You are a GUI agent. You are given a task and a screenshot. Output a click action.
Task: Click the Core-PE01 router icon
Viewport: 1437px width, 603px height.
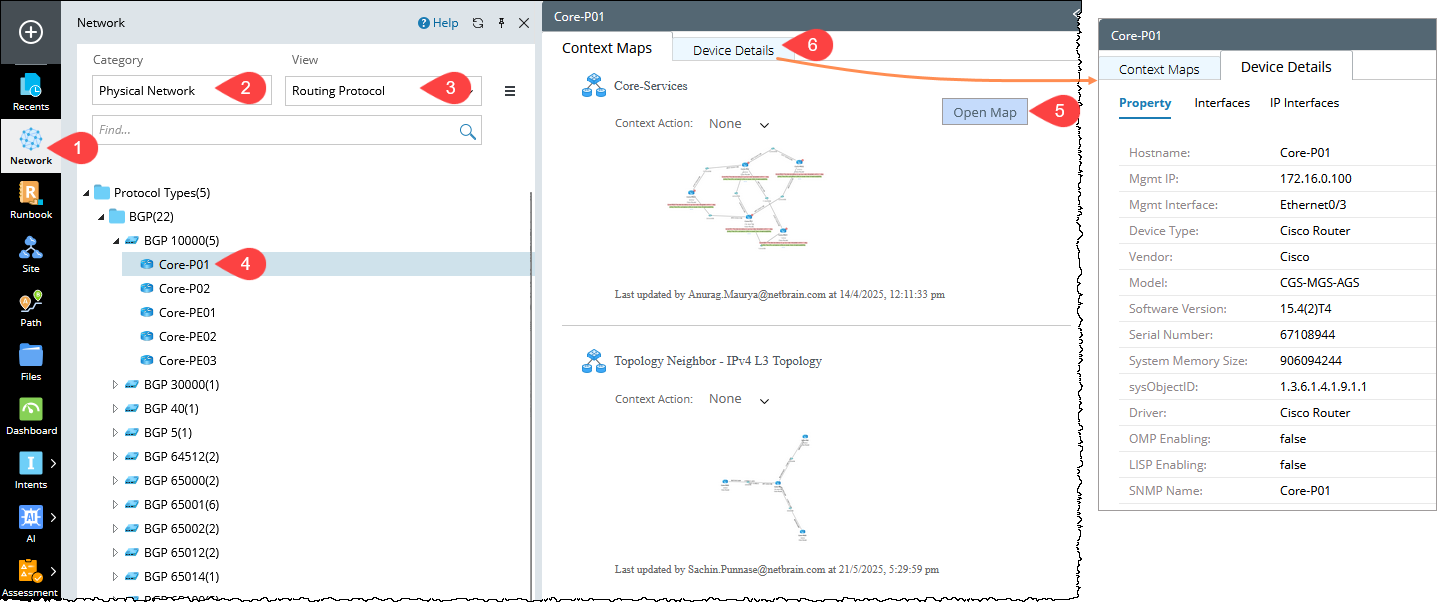pyautogui.click(x=147, y=312)
